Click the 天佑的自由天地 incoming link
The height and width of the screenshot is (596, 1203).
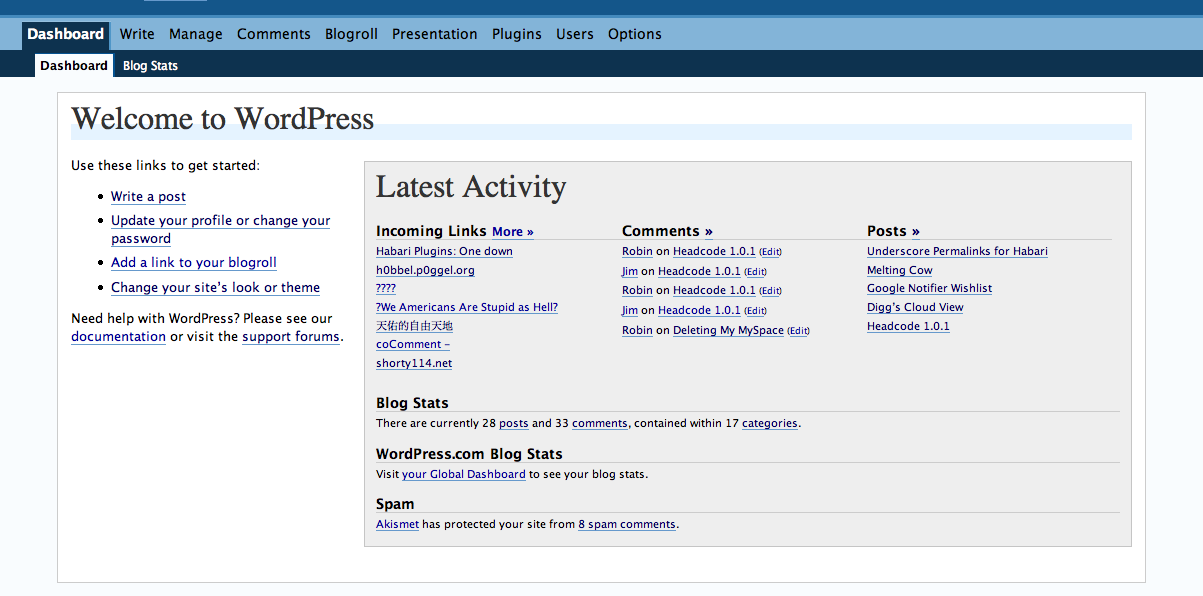click(414, 326)
